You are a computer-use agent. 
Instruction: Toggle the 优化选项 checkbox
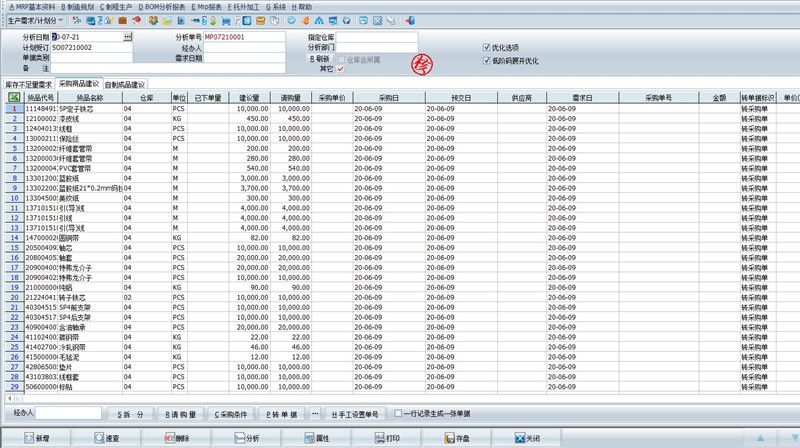click(x=486, y=48)
